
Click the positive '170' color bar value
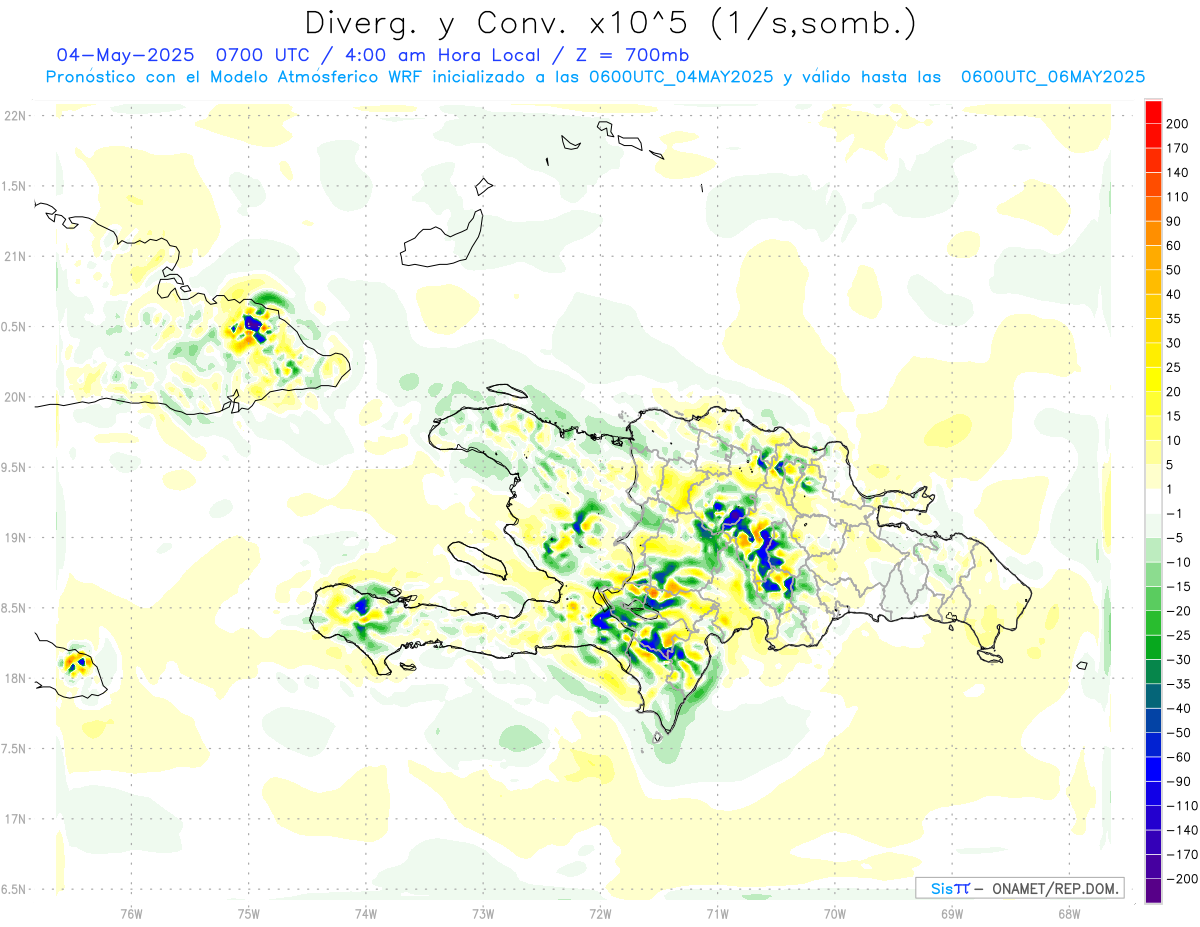point(1177,148)
